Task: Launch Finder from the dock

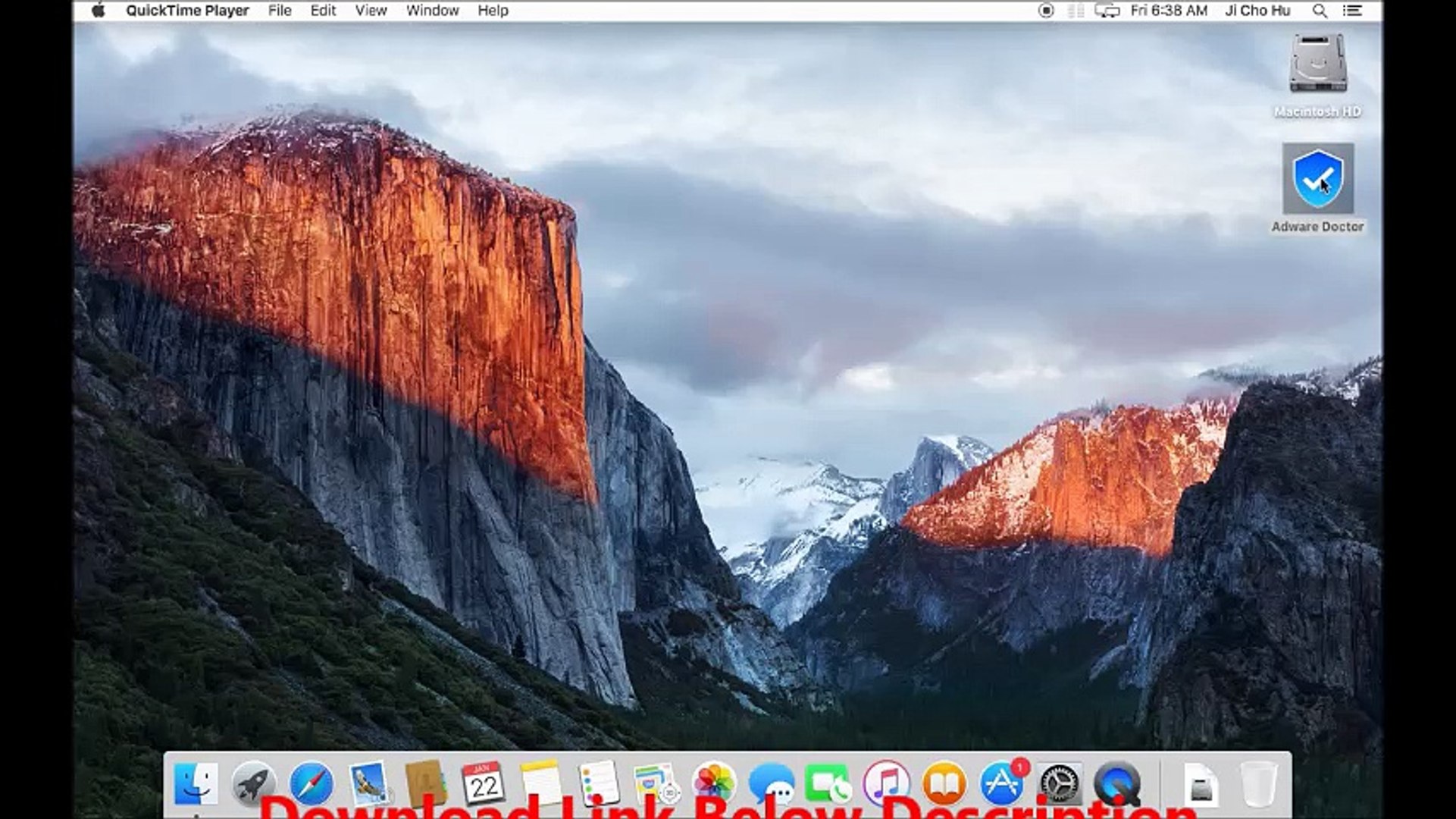Action: click(196, 783)
